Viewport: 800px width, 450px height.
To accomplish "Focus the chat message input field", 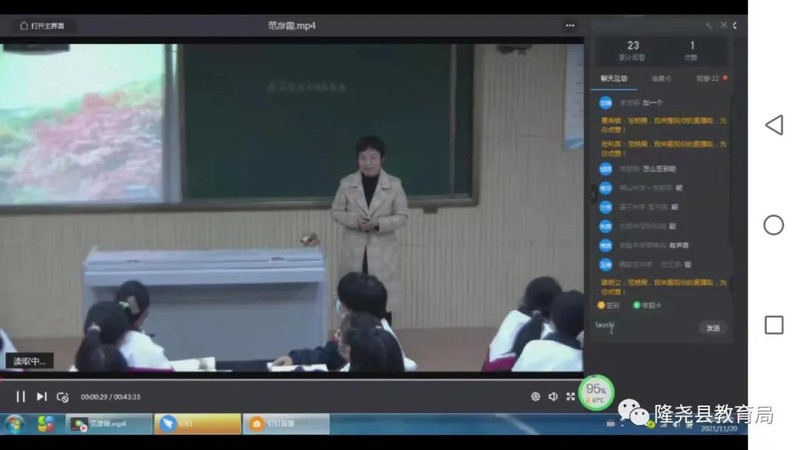I will pyautogui.click(x=645, y=327).
